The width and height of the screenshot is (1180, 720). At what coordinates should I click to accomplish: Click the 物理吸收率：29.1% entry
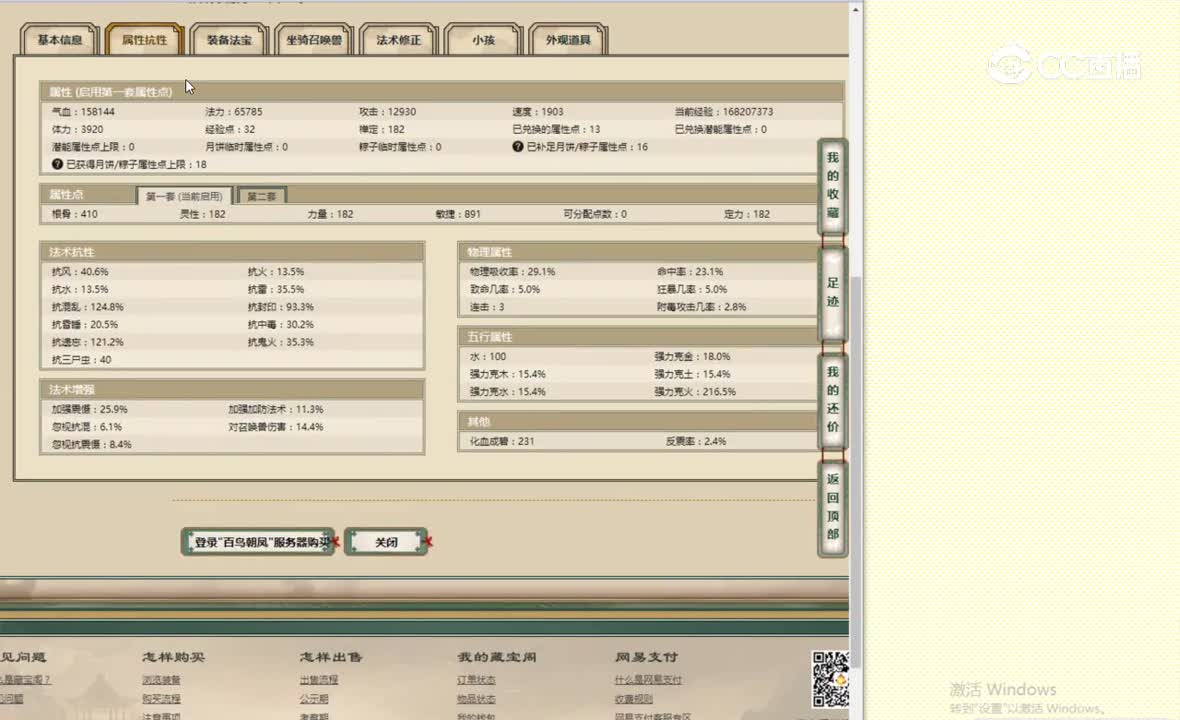(x=512, y=272)
